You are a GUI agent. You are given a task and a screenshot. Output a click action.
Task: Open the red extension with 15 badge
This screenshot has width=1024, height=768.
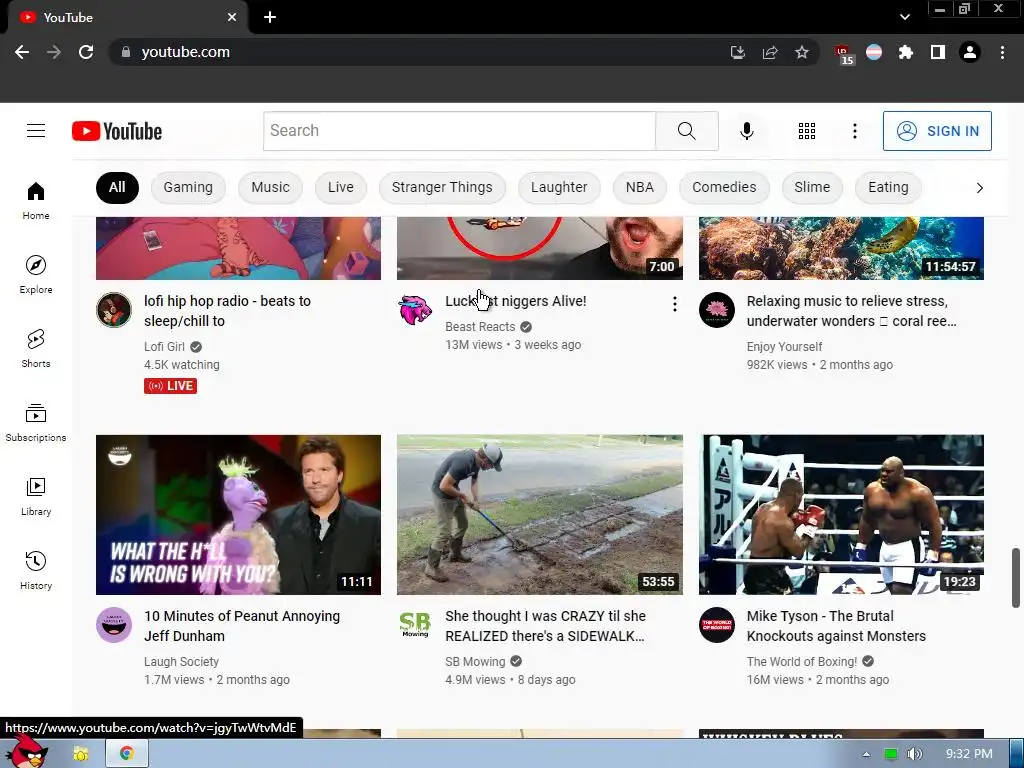[844, 54]
